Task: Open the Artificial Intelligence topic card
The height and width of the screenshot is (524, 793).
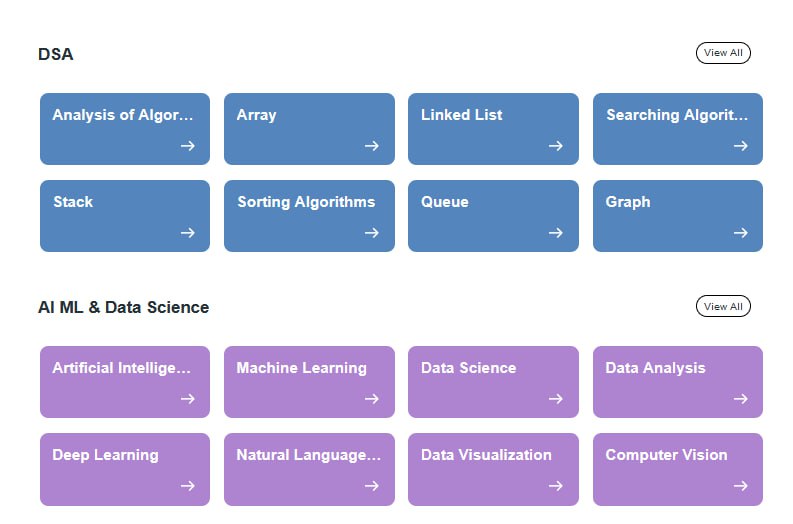Action: tap(121, 368)
